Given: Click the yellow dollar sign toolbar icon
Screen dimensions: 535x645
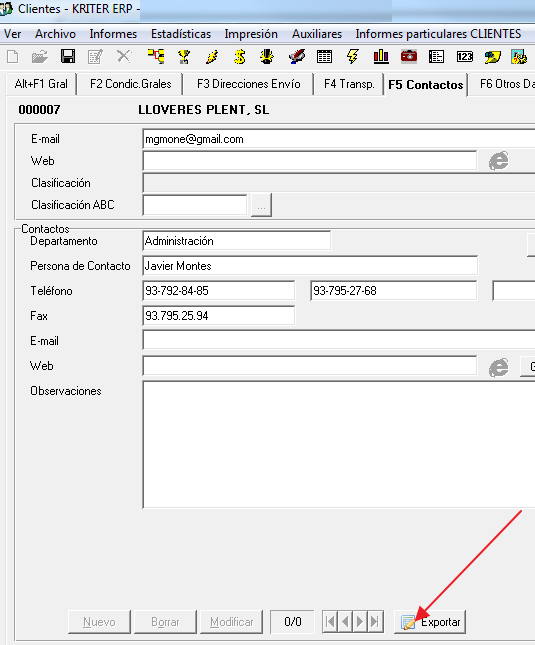Looking at the screenshot, I should coord(239,56).
